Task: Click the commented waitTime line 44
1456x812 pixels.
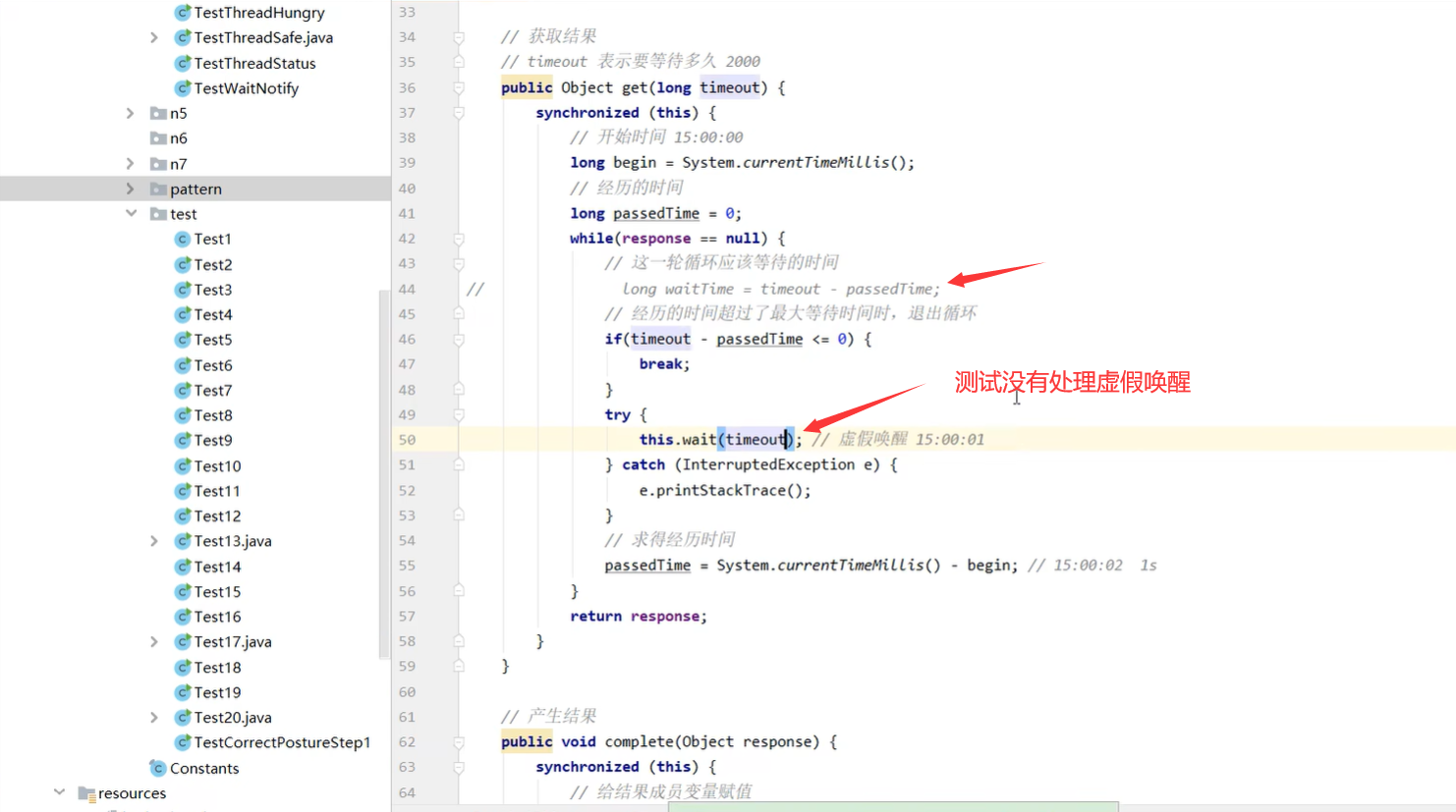Action: tap(781, 289)
